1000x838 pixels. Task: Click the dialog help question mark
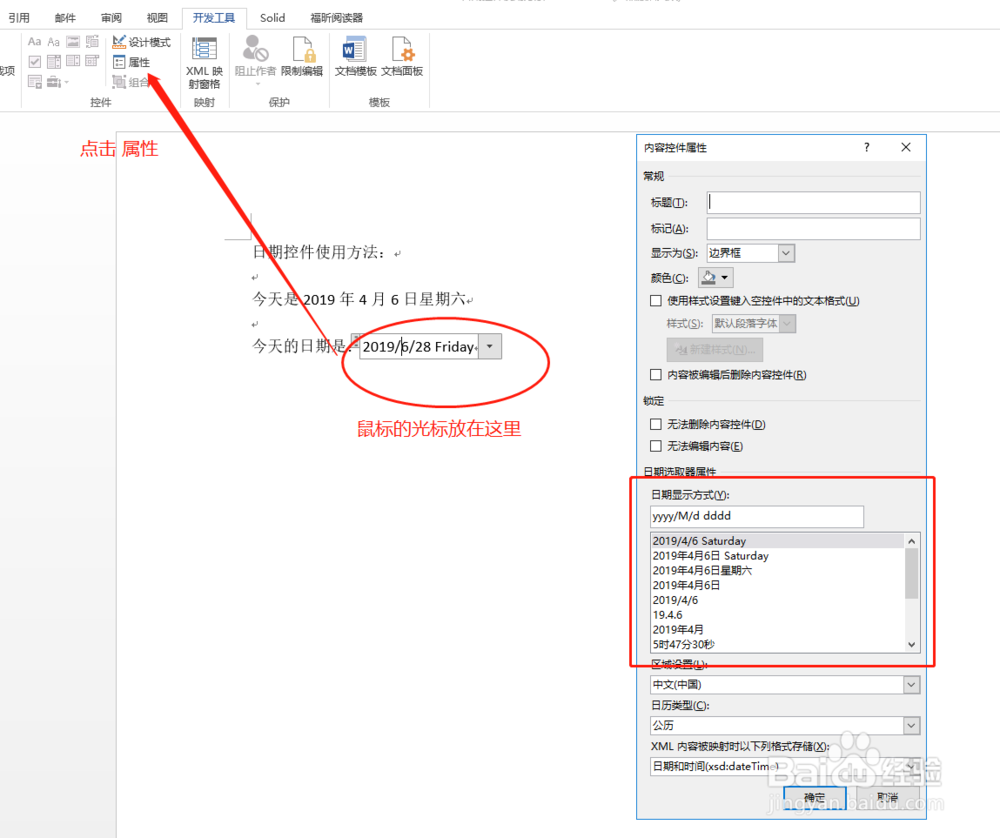tap(866, 147)
